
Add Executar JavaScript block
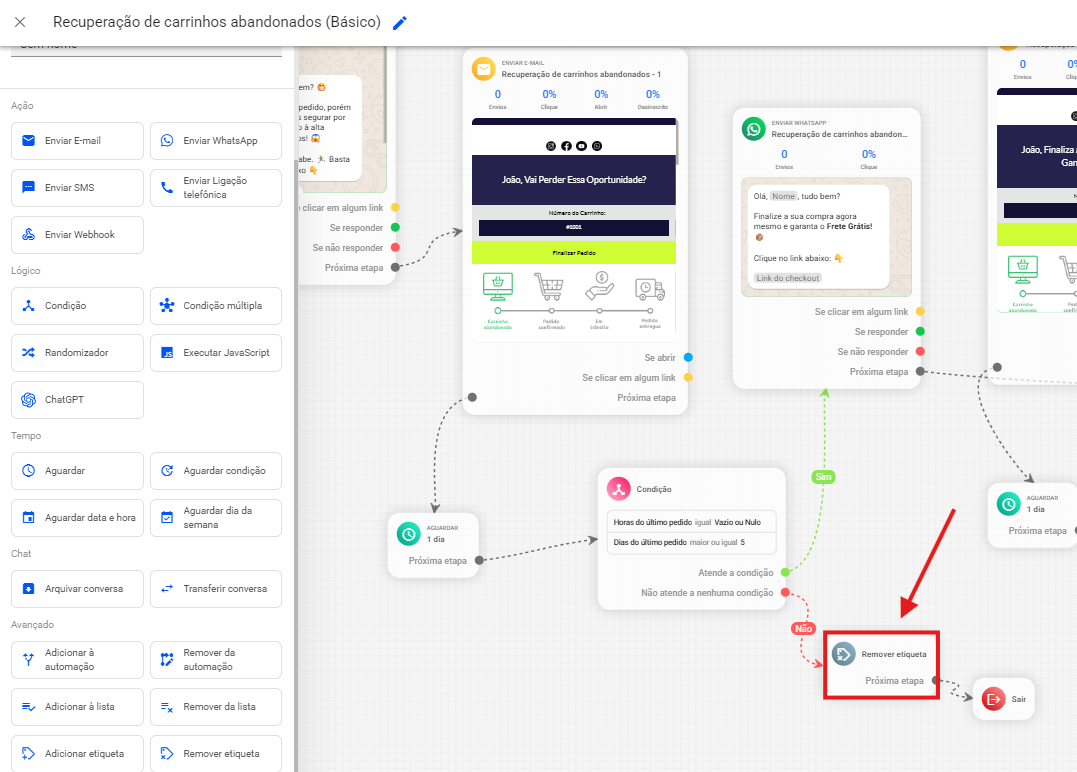click(x=216, y=353)
